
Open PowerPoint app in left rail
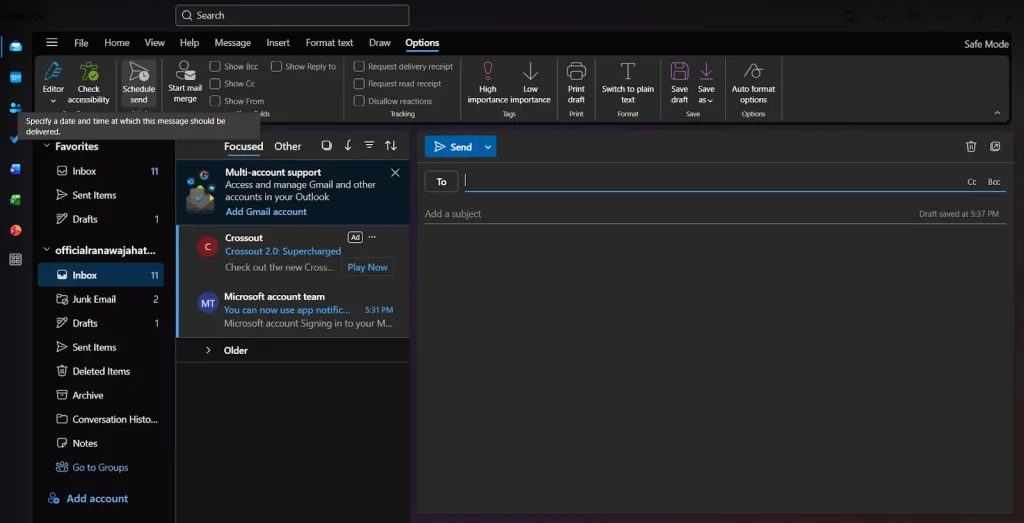tap(16, 230)
